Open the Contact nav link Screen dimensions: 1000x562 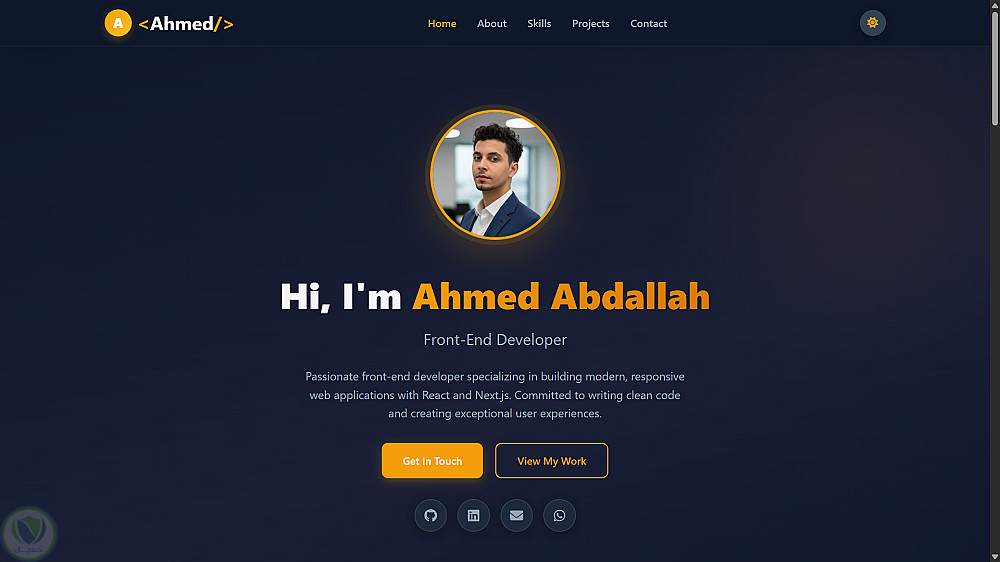[649, 24]
